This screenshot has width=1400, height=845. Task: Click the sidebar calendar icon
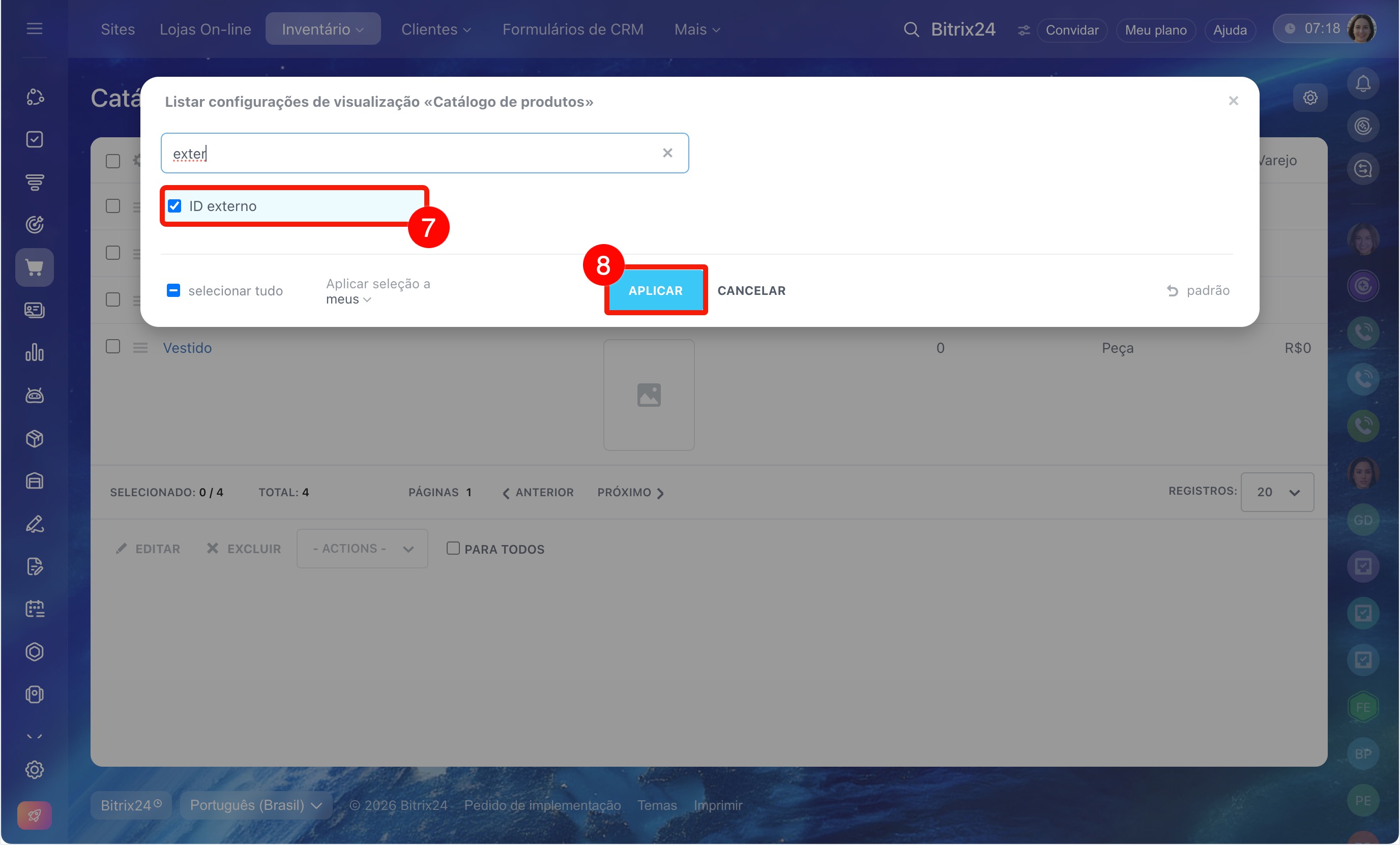point(35,609)
